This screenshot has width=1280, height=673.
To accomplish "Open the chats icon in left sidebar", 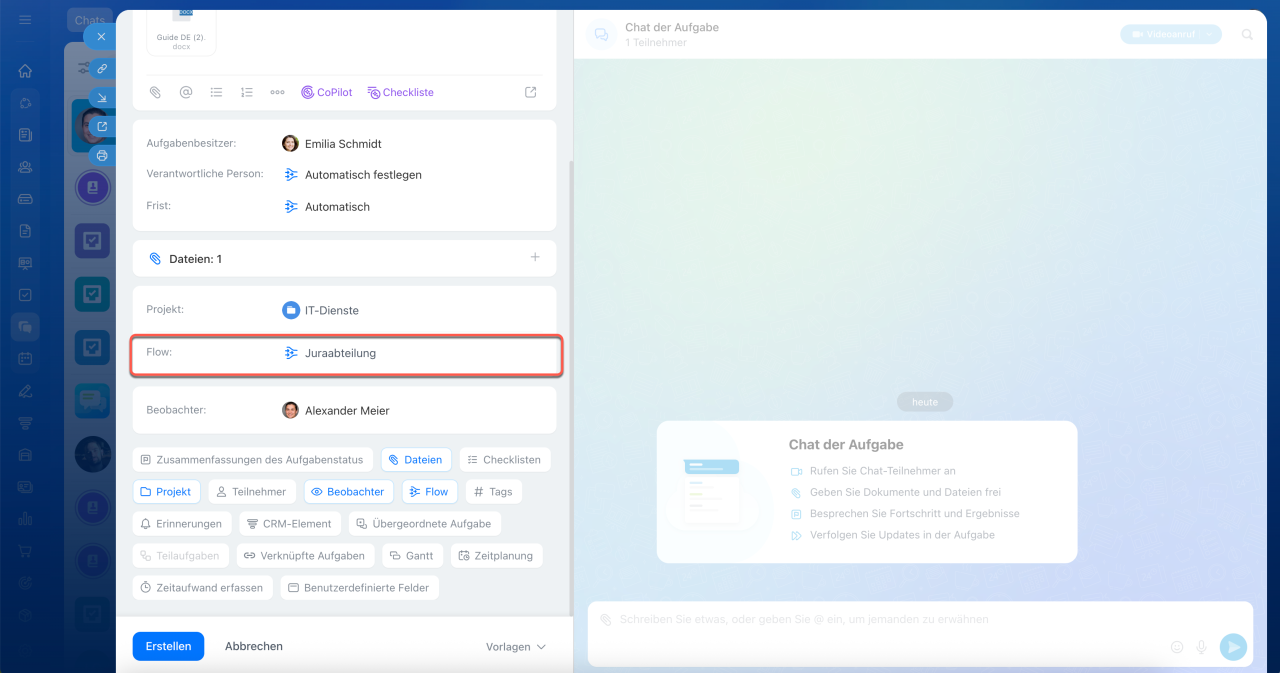I will (25, 326).
